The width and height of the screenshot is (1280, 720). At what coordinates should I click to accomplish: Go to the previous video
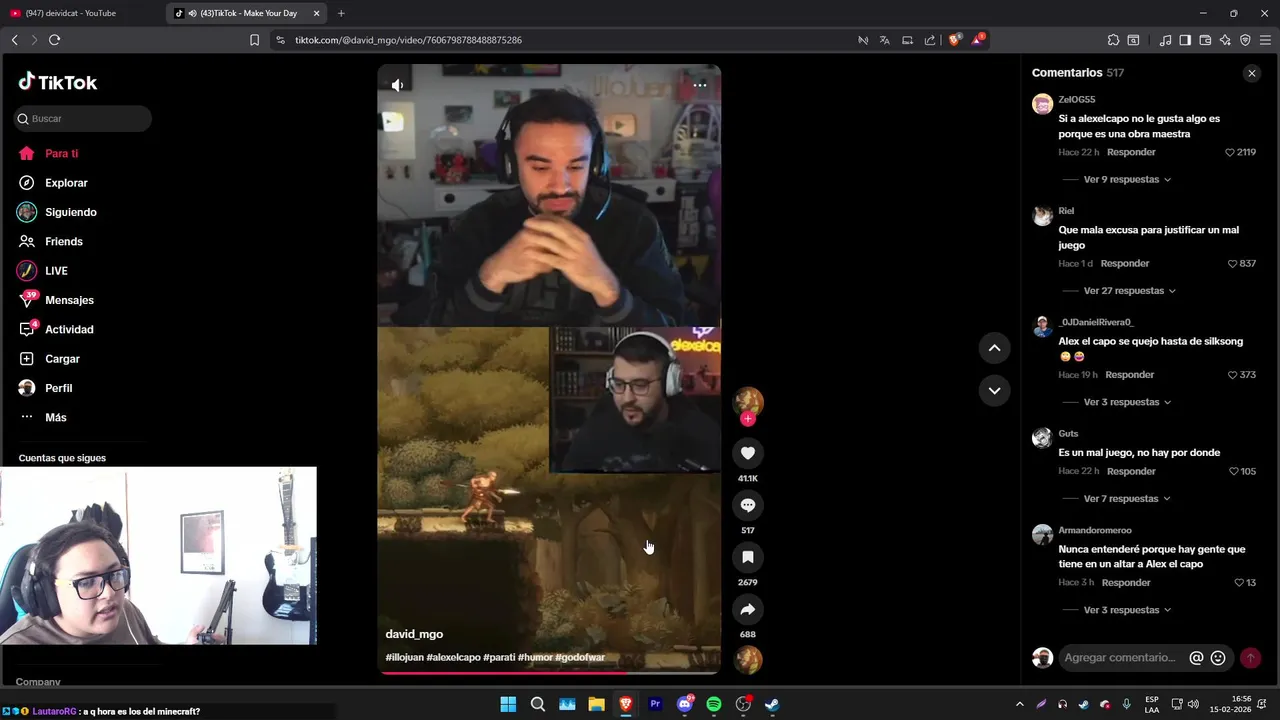pos(994,348)
